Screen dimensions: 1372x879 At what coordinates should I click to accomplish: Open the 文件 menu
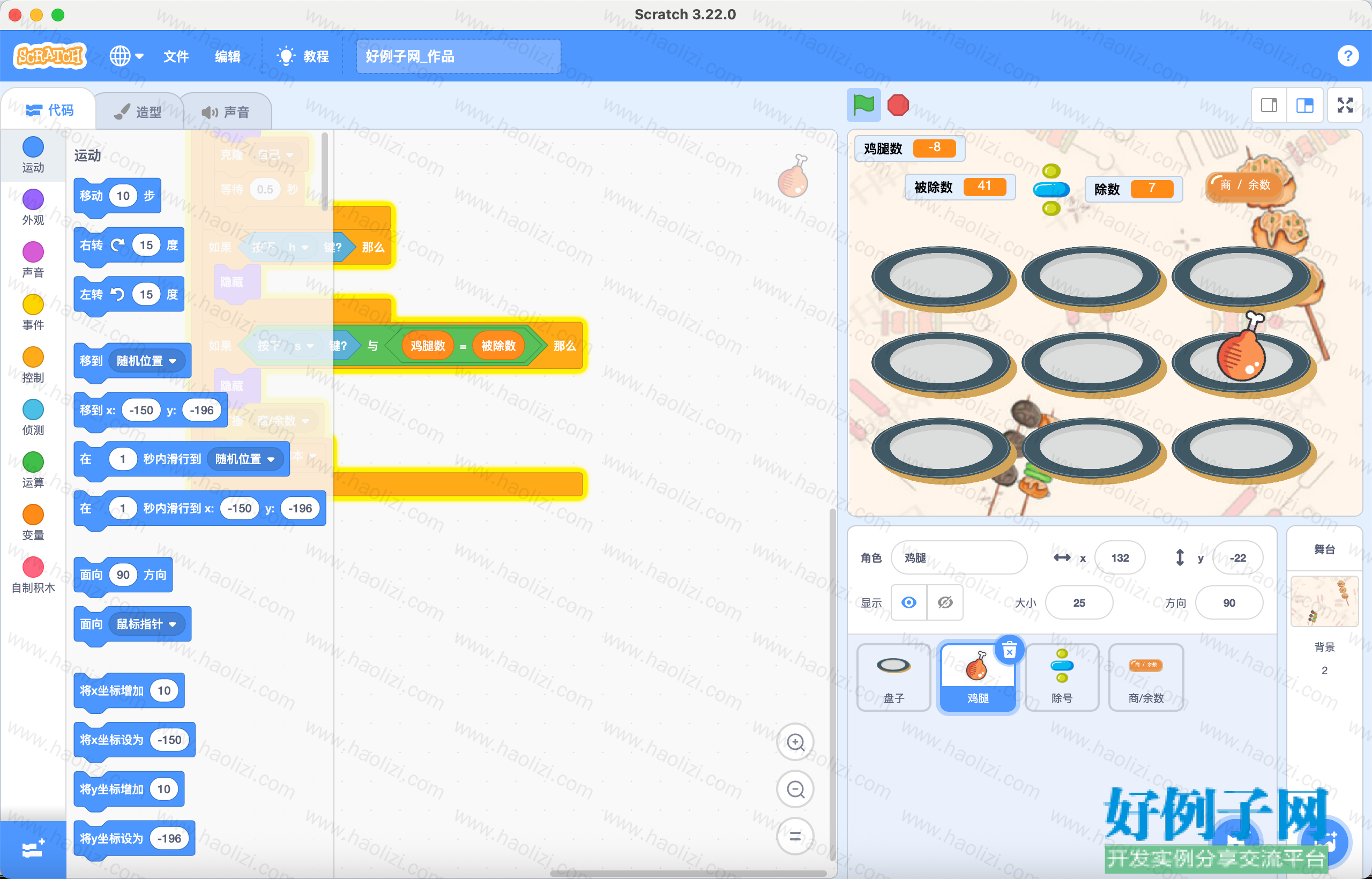[176, 56]
